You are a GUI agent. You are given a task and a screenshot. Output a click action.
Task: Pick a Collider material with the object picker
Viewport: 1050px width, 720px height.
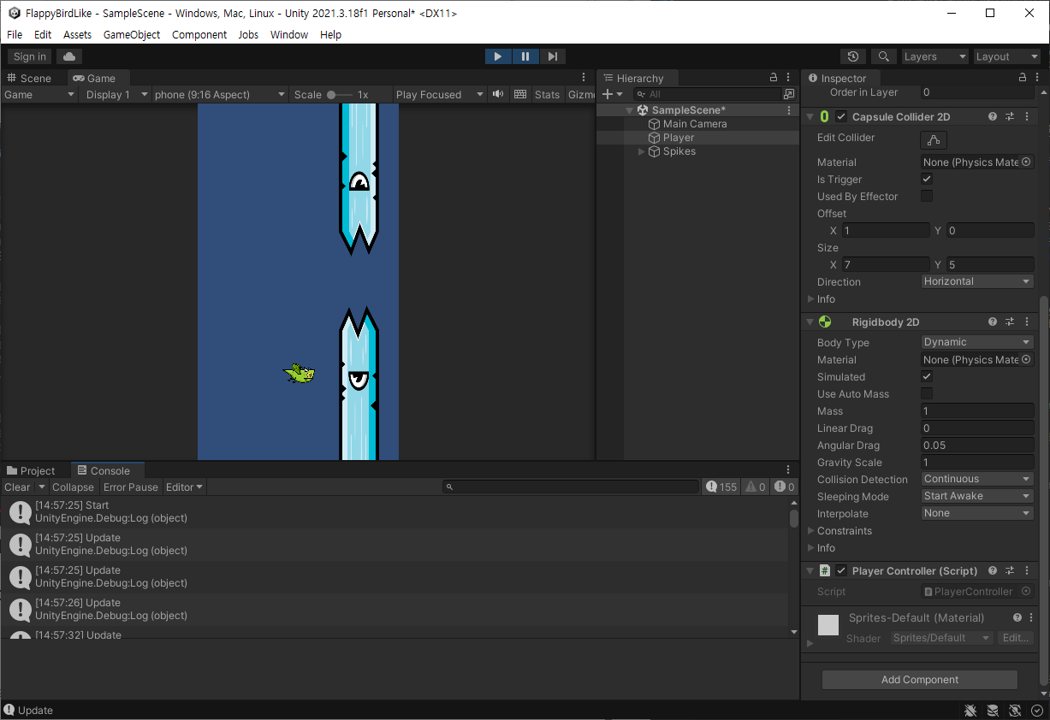pyautogui.click(x=1026, y=162)
